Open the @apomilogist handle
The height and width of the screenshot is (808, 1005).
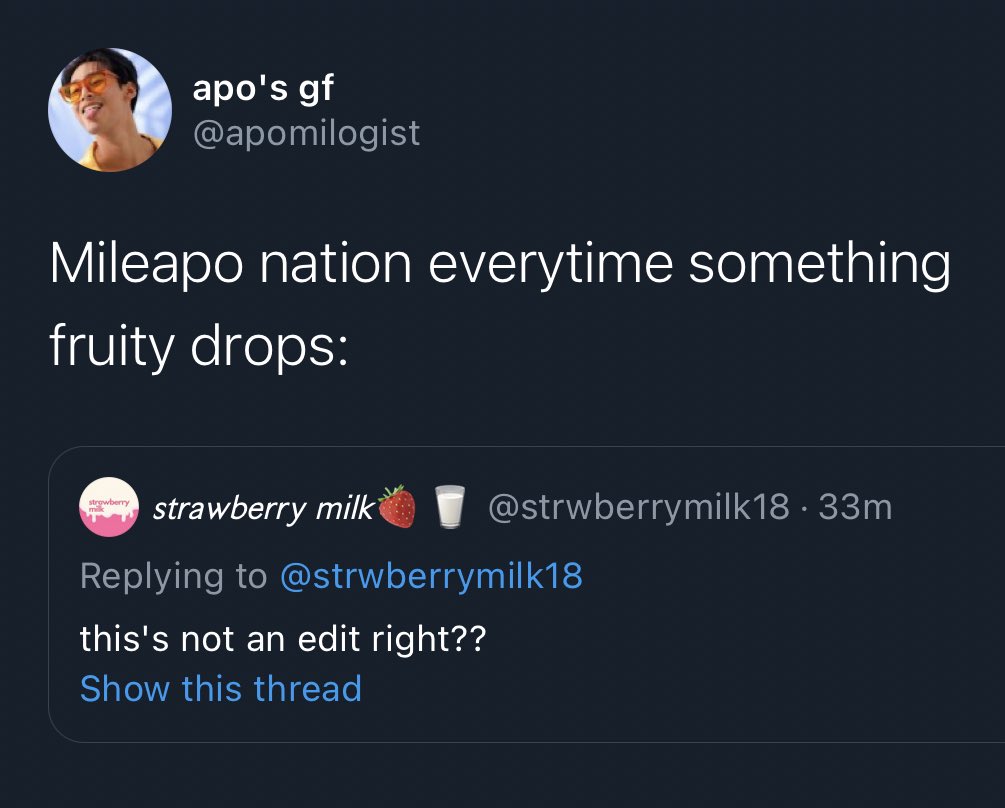(306, 133)
